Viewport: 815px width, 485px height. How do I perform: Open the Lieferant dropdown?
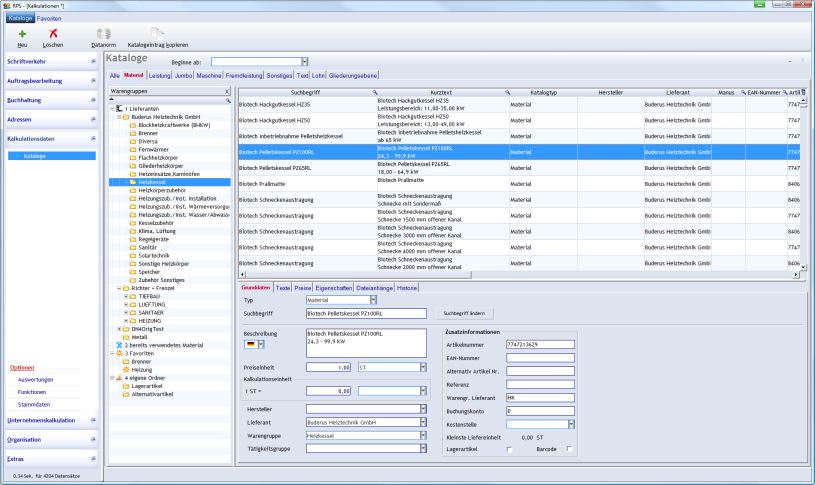[x=423, y=422]
